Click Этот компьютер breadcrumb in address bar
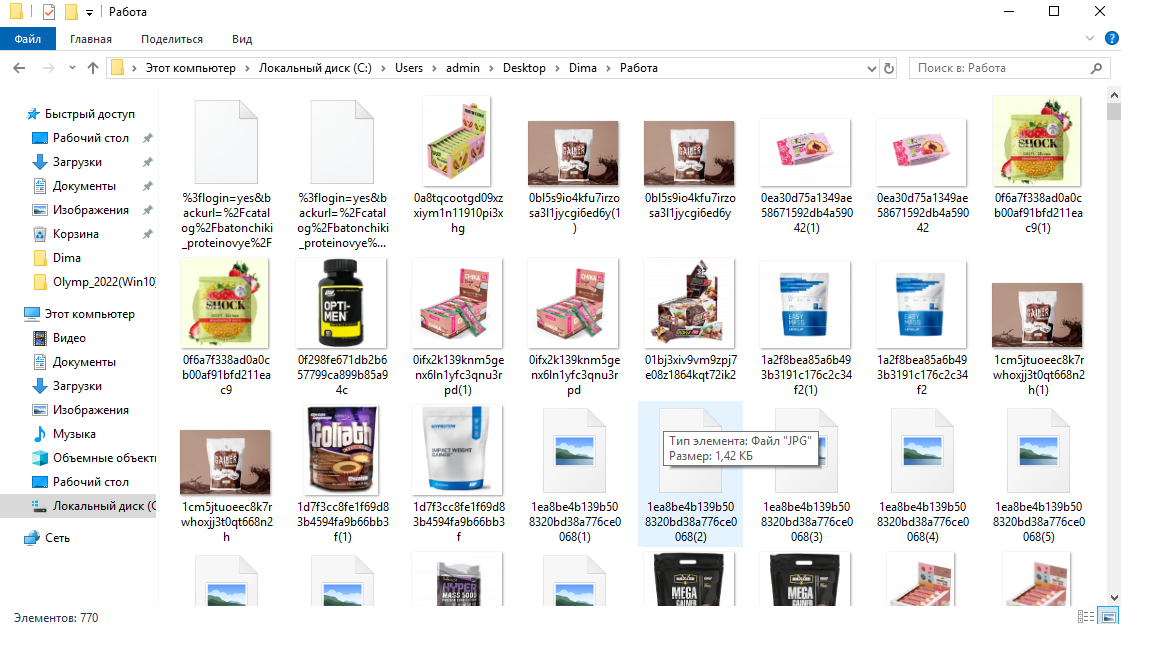This screenshot has height=648, width=1152. (190, 68)
